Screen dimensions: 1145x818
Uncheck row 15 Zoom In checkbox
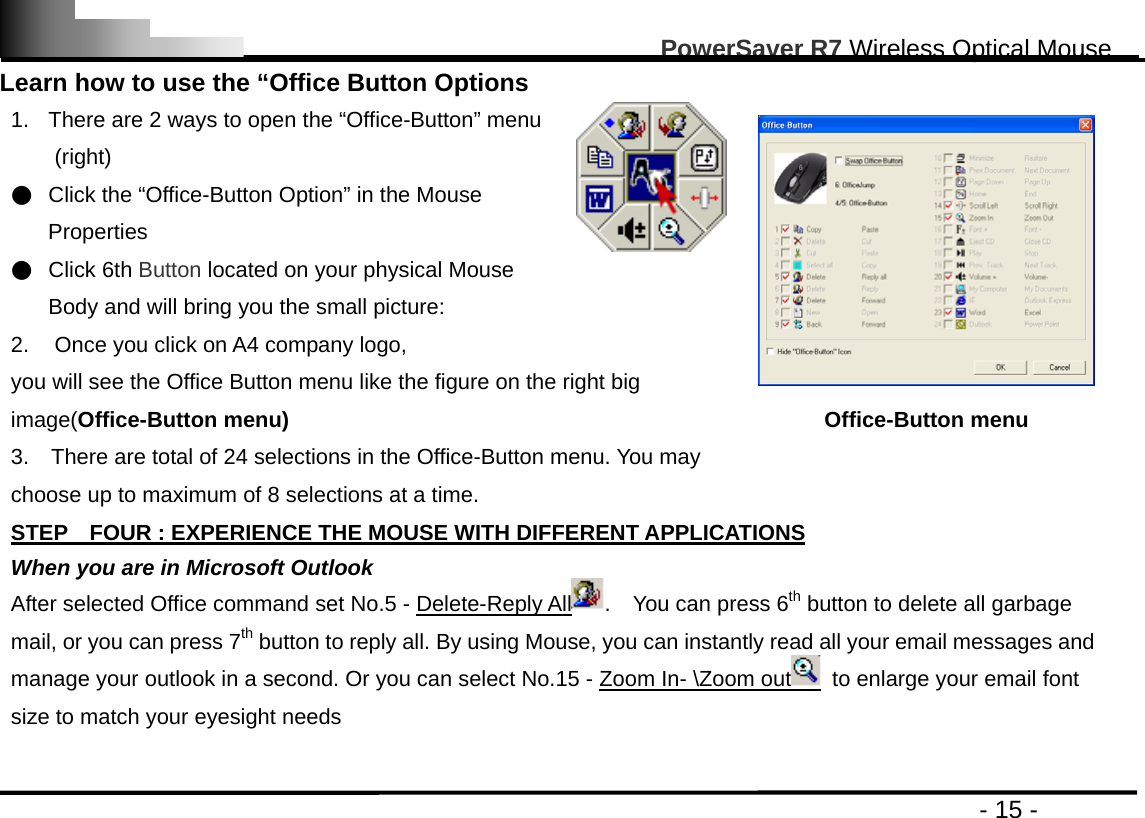tap(949, 218)
